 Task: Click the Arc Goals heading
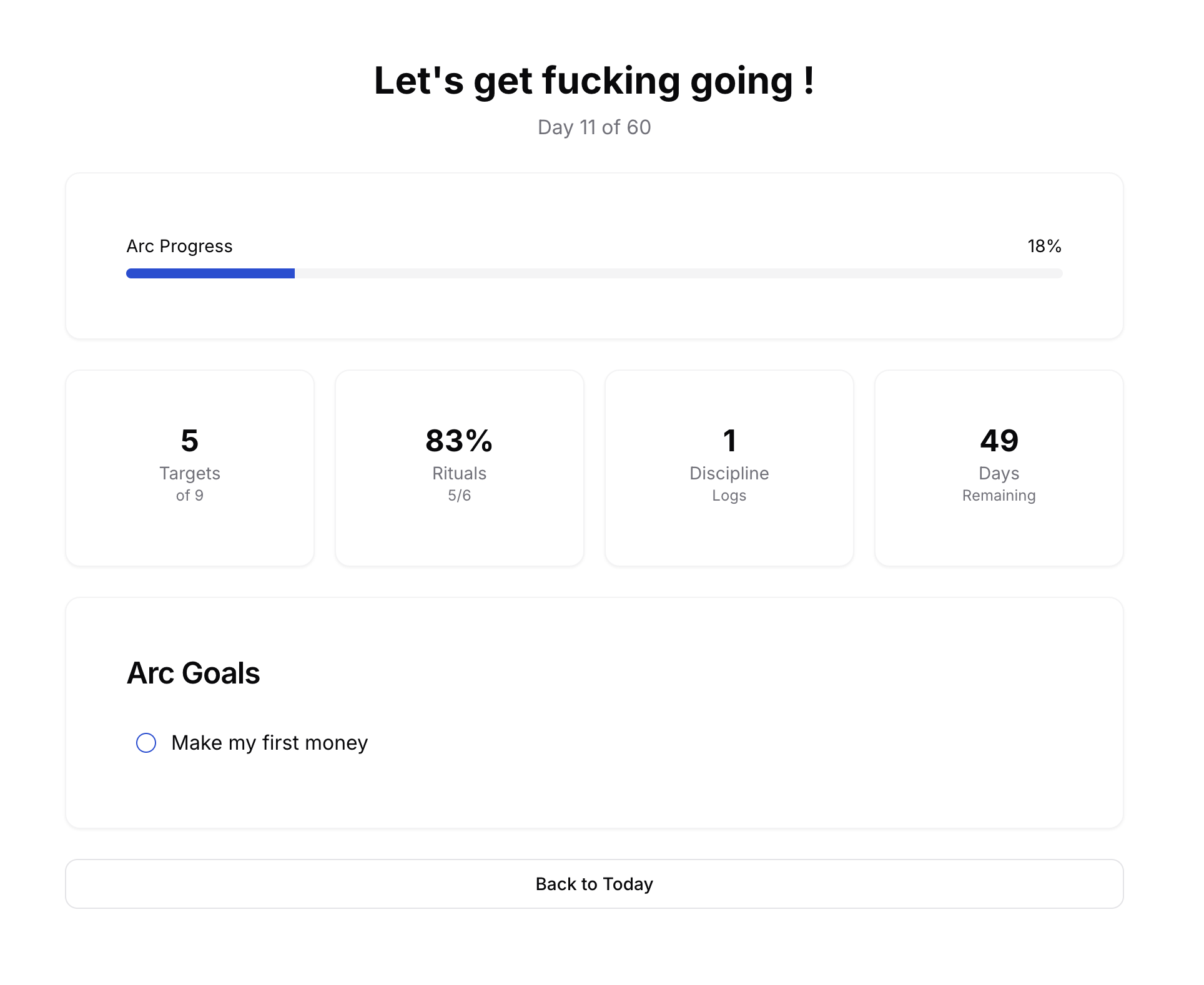[x=194, y=673]
